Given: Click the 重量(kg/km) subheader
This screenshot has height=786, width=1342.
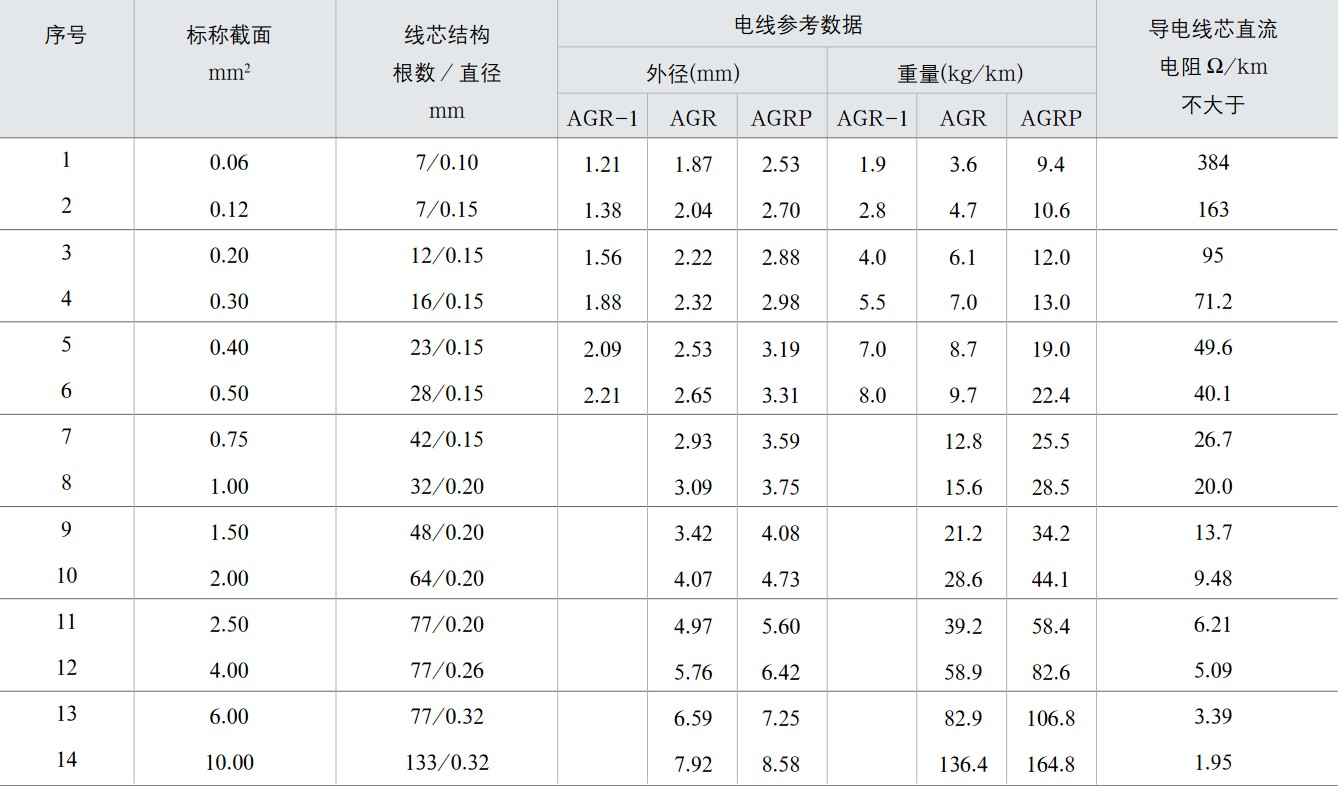Looking at the screenshot, I should pos(960,73).
